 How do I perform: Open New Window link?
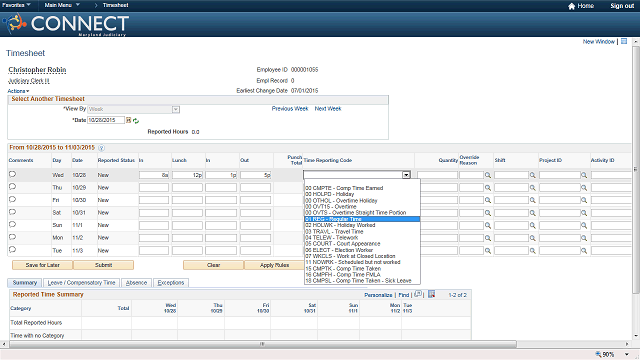[x=598, y=42]
